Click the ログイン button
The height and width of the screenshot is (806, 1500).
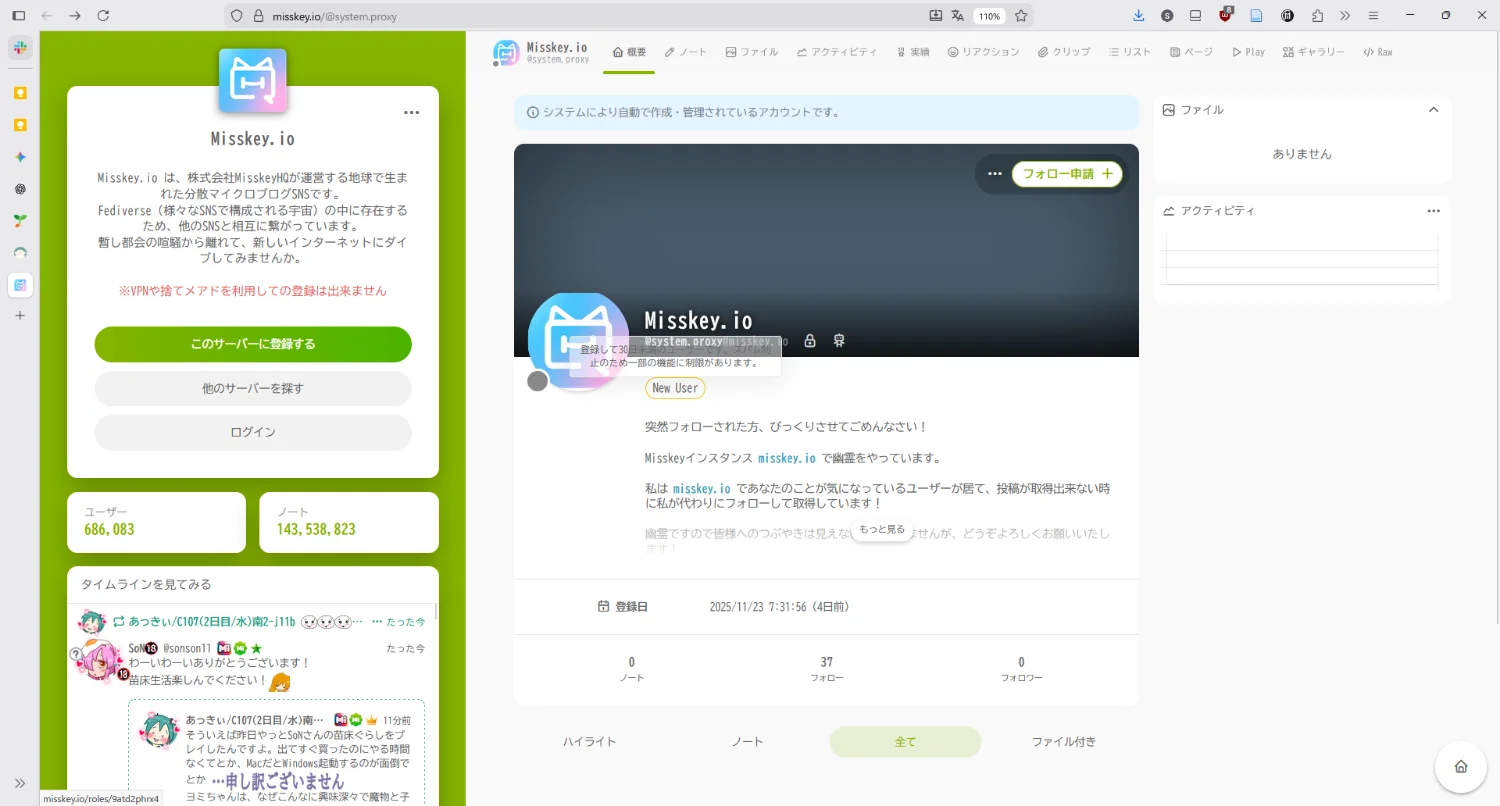253,433
